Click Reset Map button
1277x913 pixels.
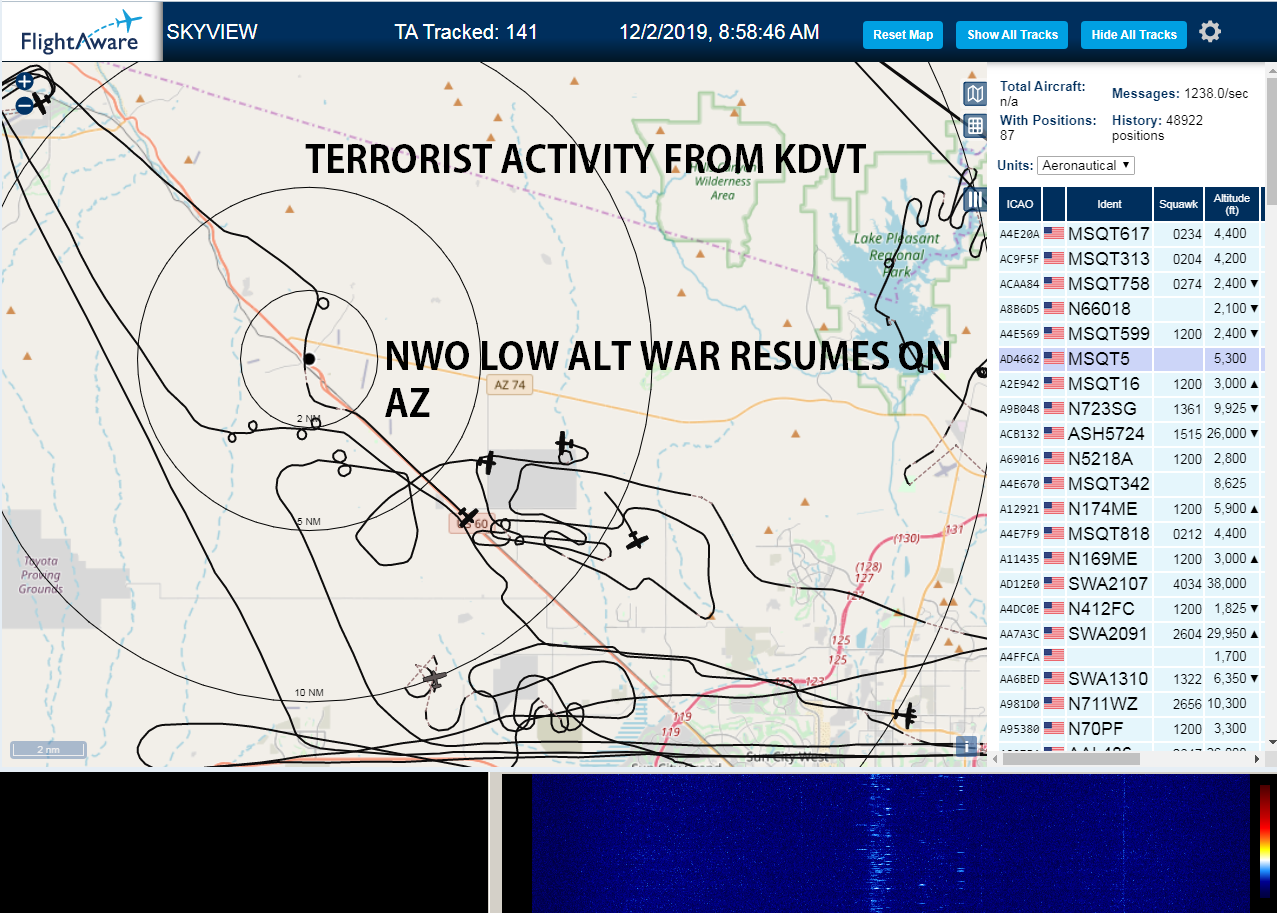pos(903,35)
